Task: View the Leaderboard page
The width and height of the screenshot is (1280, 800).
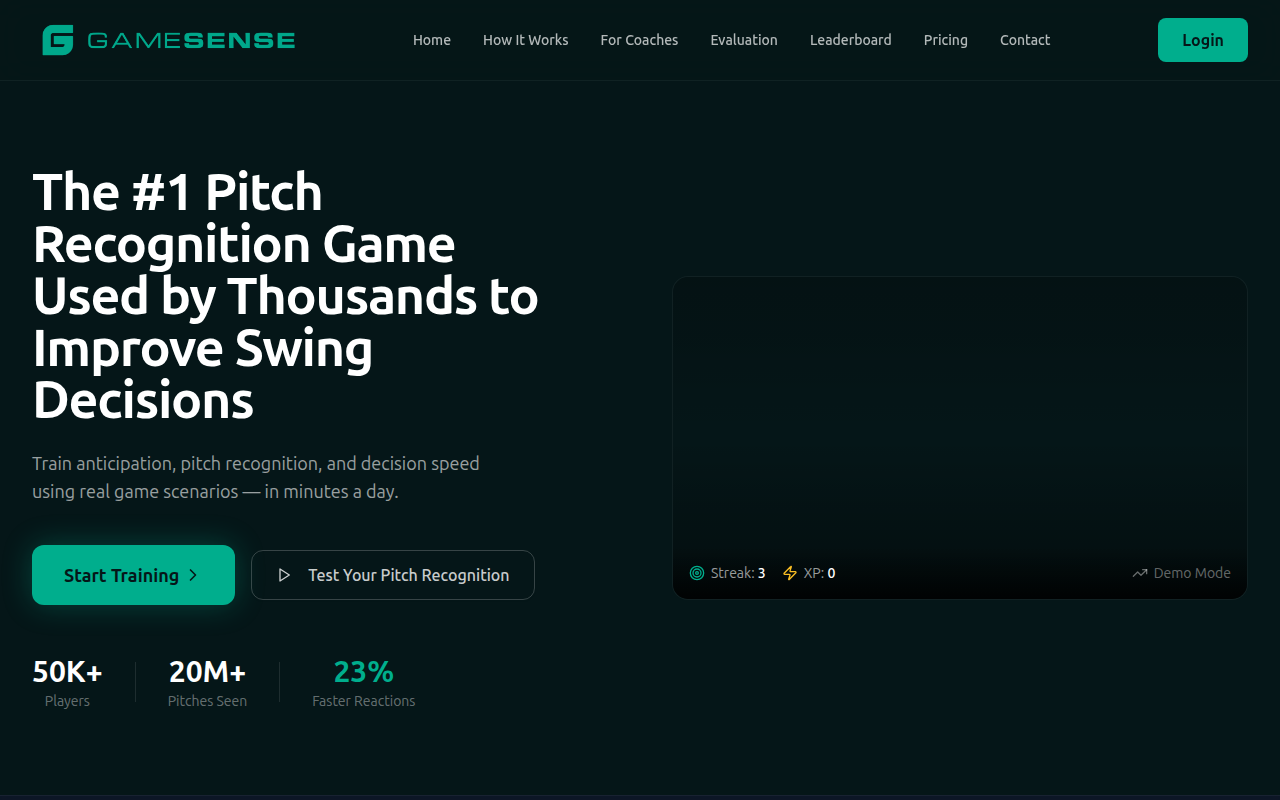Action: tap(851, 40)
